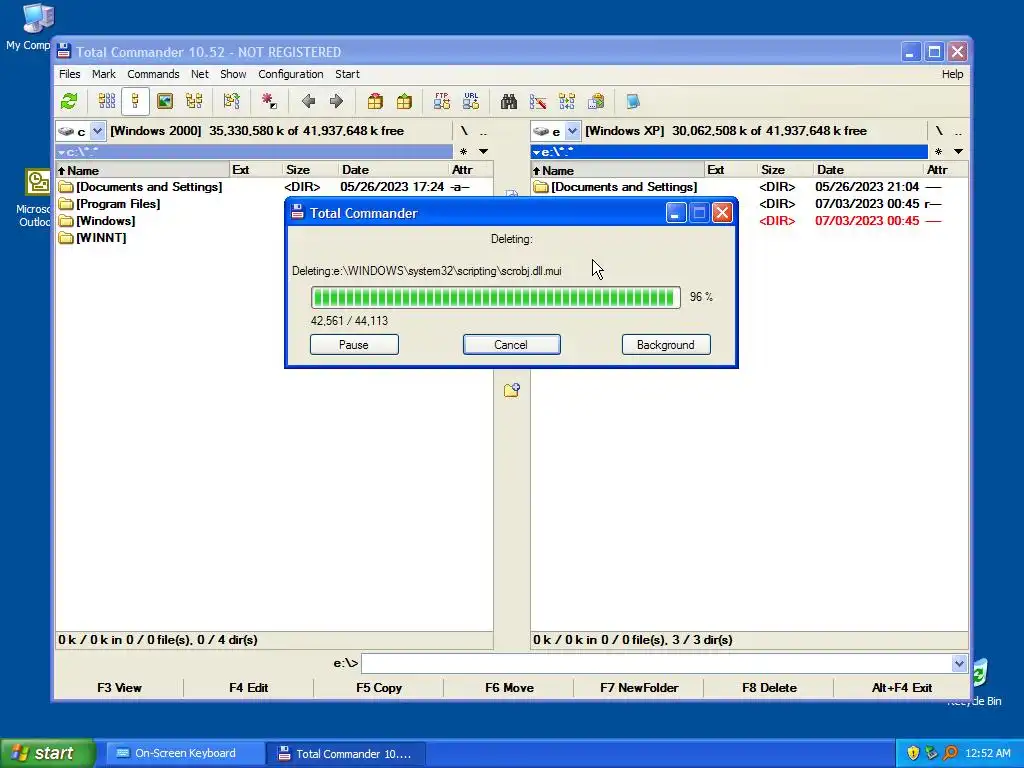Viewport: 1024px width, 768px height.
Task: Open left panel directory history arrow
Action: pos(483,152)
